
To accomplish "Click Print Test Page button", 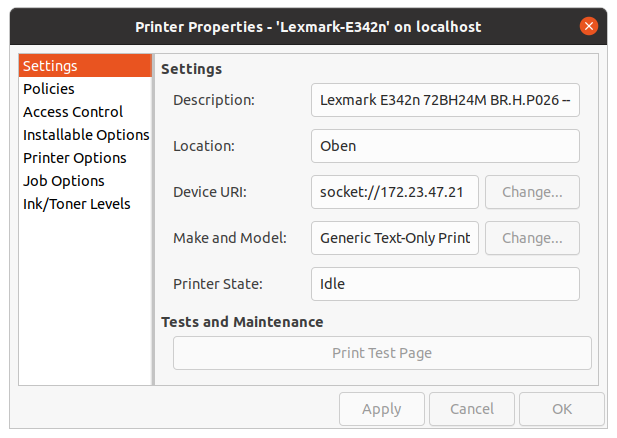I will [x=382, y=353].
